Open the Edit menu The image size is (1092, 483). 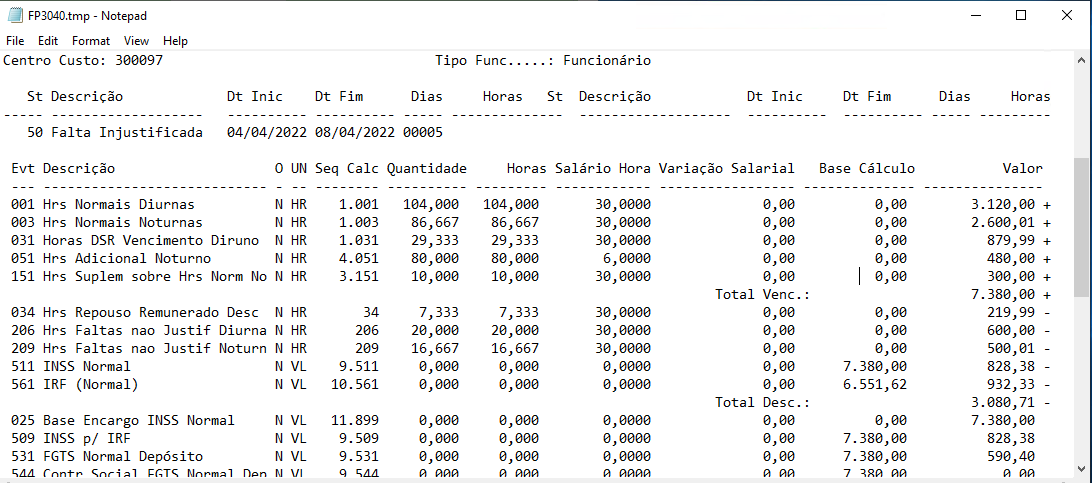(x=48, y=41)
